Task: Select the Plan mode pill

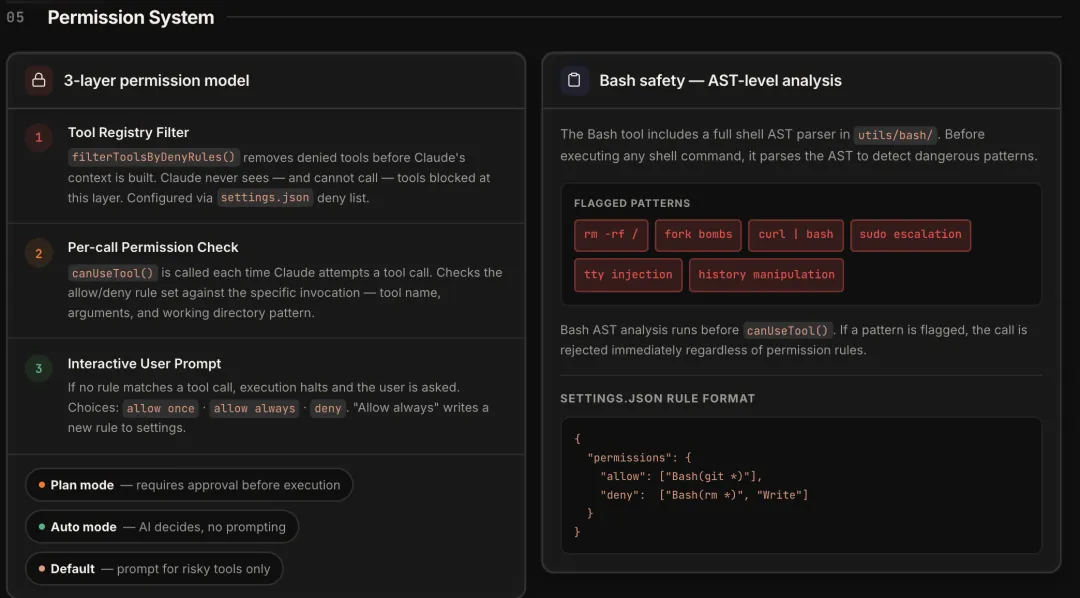Action: coord(189,485)
